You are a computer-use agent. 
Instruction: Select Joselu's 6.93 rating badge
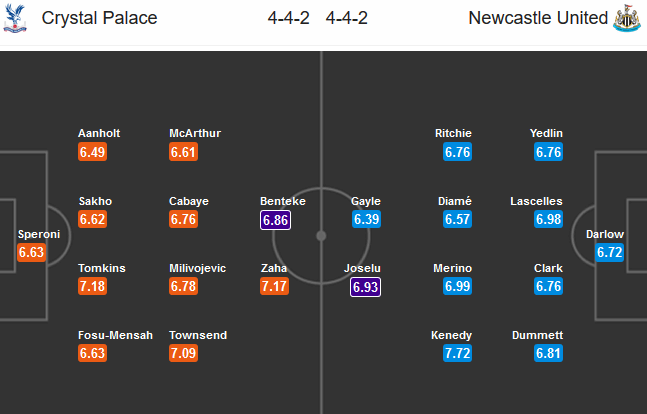click(x=366, y=288)
